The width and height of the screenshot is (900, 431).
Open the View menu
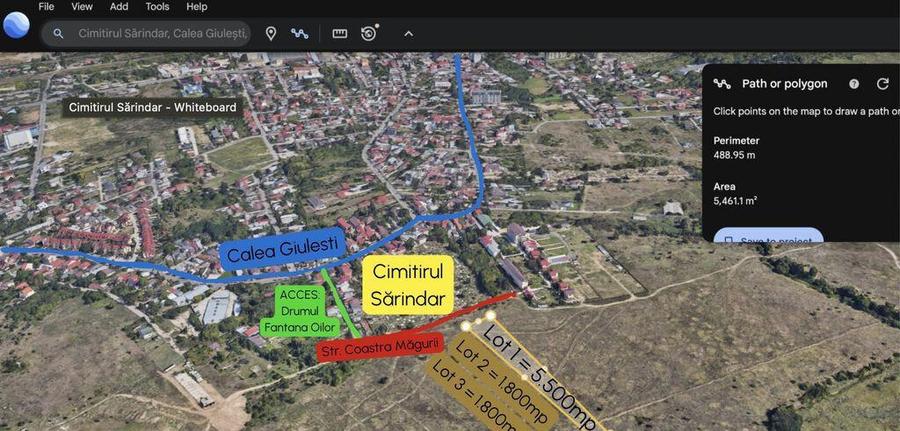82,7
